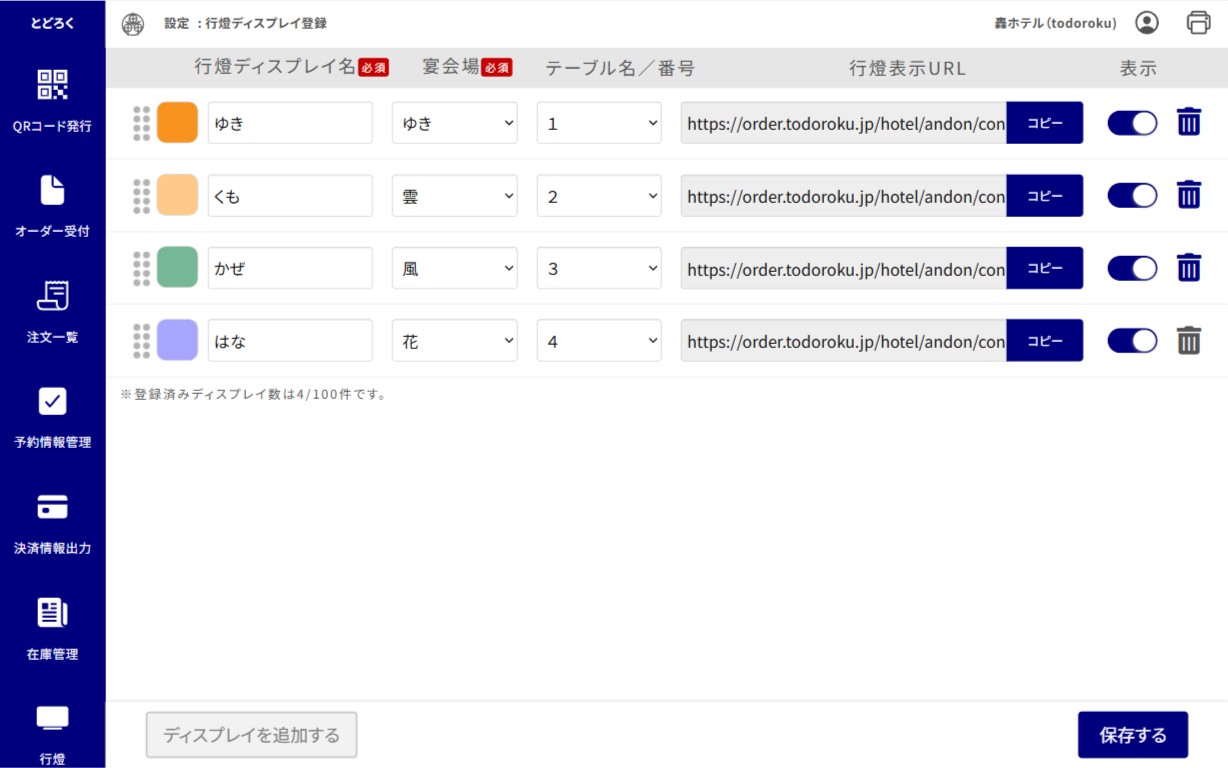Disable the display toggle for くも
This screenshot has width=1228, height=768.
click(x=1132, y=196)
